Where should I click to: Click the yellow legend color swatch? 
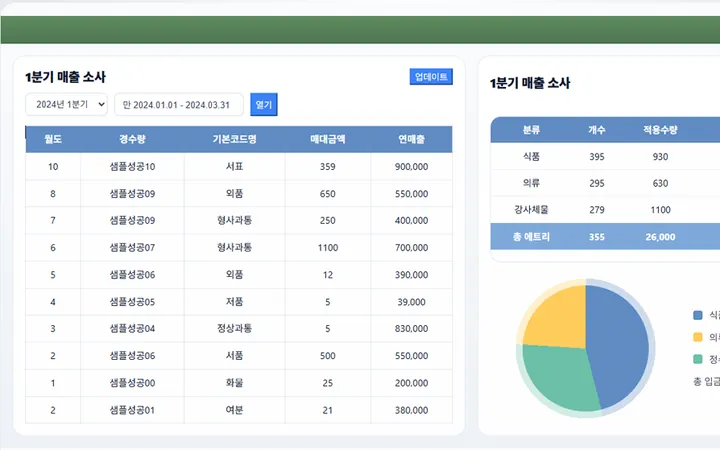pos(698,337)
